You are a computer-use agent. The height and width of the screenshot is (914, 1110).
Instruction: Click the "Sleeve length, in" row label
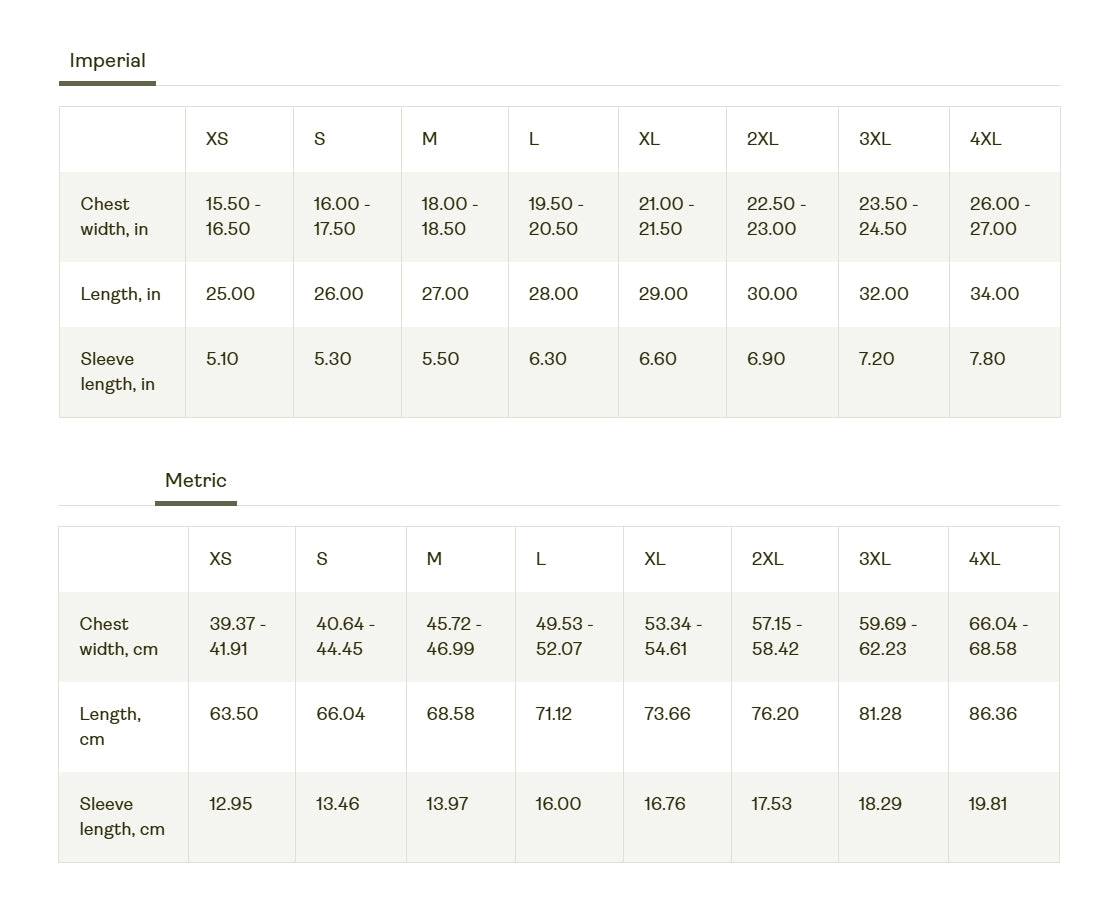118,371
